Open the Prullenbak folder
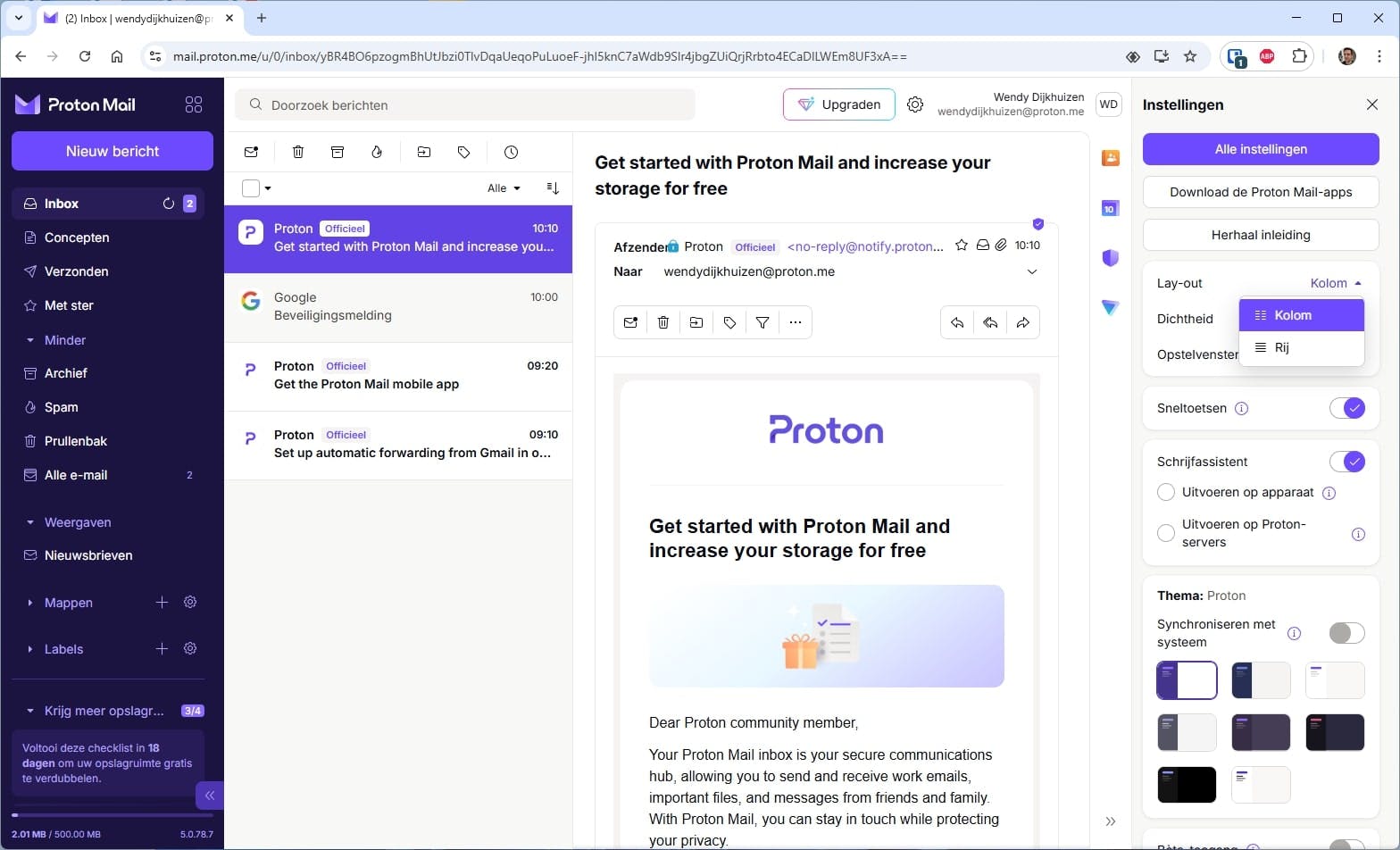Viewport: 1400px width, 850px height. coord(108,441)
